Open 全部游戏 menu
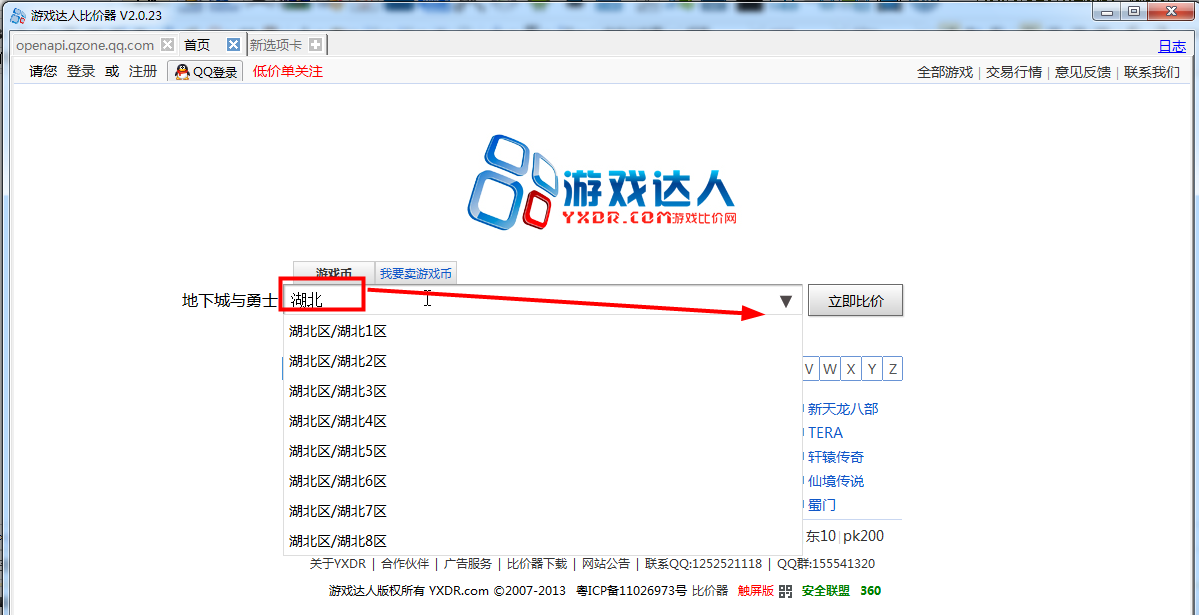The image size is (1199, 615). coord(945,72)
